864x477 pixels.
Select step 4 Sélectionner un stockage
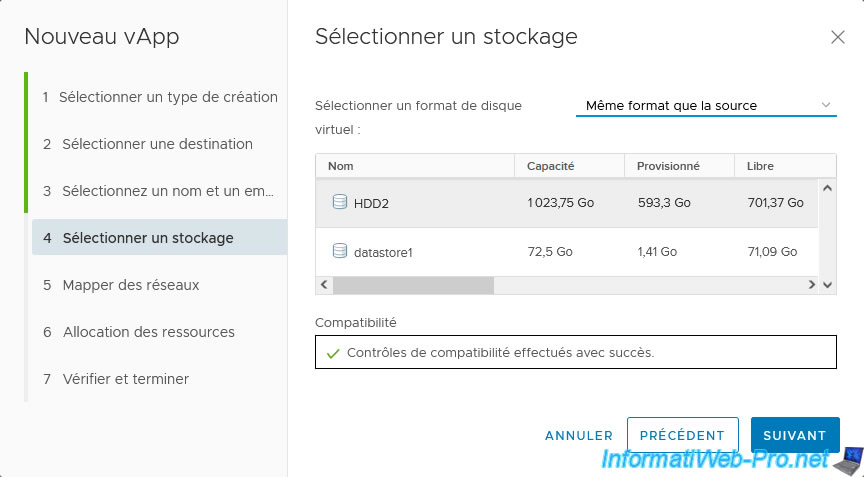coord(148,238)
